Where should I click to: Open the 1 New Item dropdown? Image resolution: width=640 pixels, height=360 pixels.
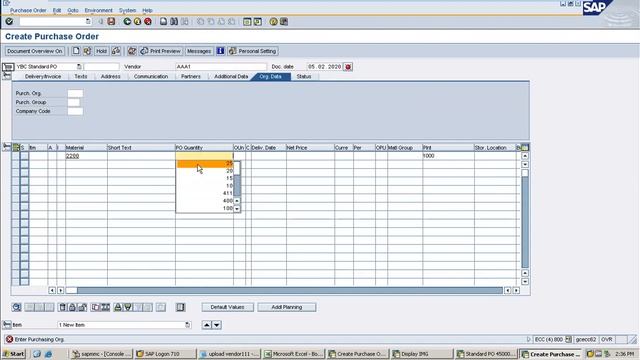click(x=187, y=325)
